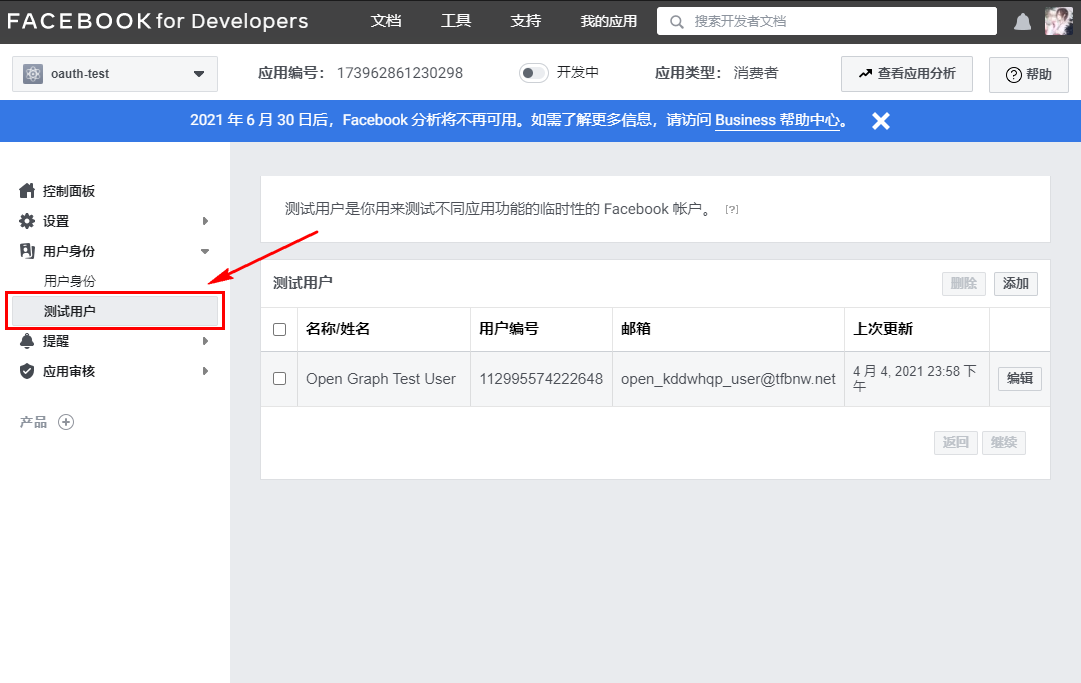This screenshot has height=683, width=1081.
Task: Click the 产品 label in sidebar
Action: pos(33,422)
